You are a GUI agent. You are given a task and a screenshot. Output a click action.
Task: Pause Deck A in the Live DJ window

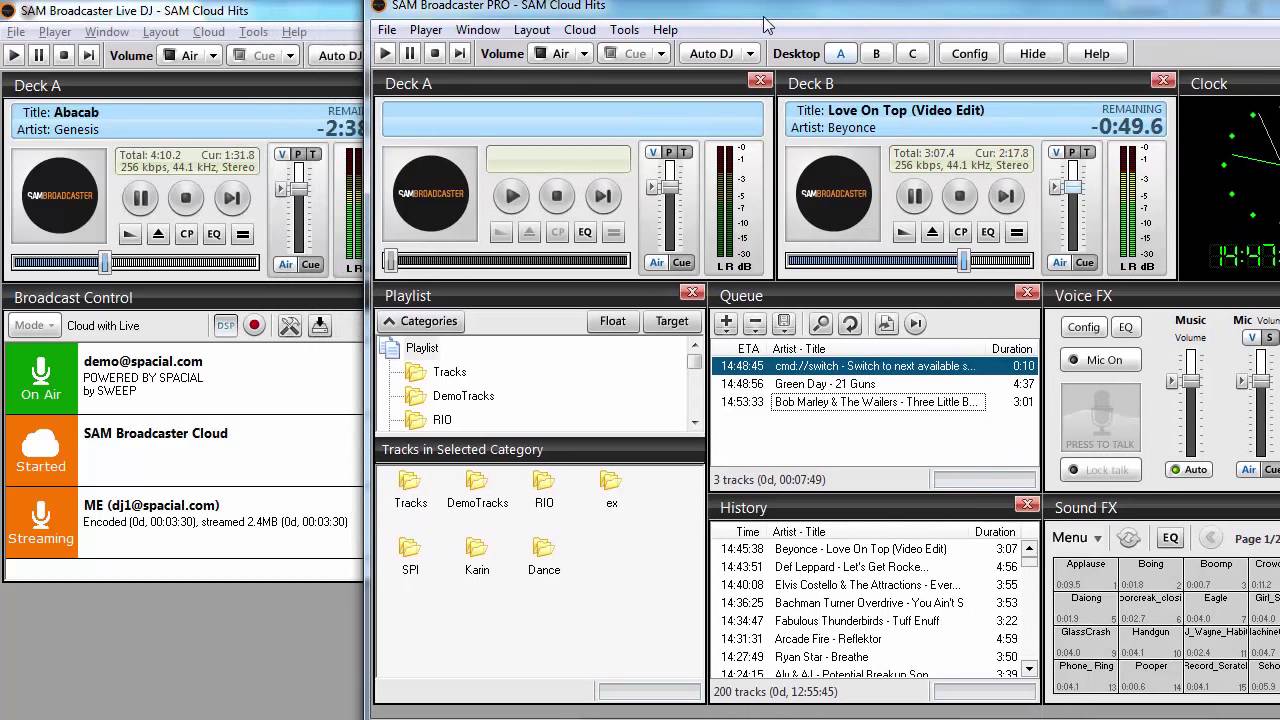[140, 198]
